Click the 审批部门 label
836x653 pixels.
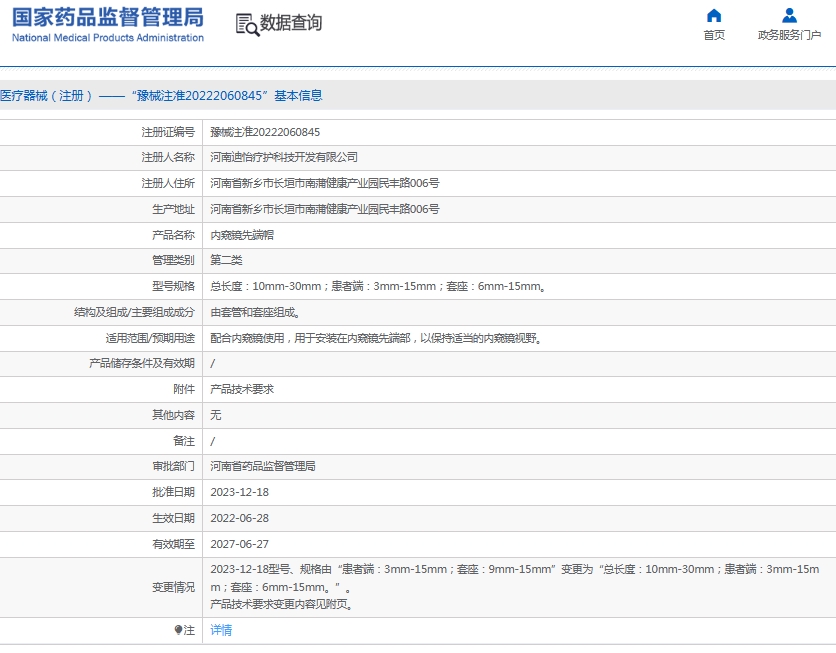(173, 466)
